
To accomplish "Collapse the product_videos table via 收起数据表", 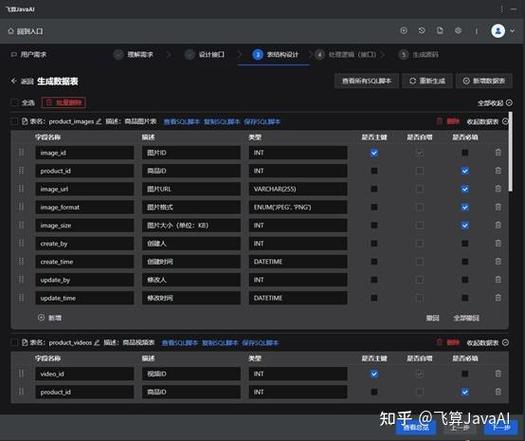I will pos(488,343).
